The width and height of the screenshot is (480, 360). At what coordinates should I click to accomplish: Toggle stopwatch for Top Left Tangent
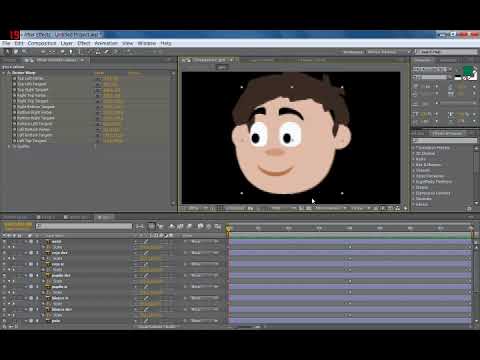[x=14, y=84]
